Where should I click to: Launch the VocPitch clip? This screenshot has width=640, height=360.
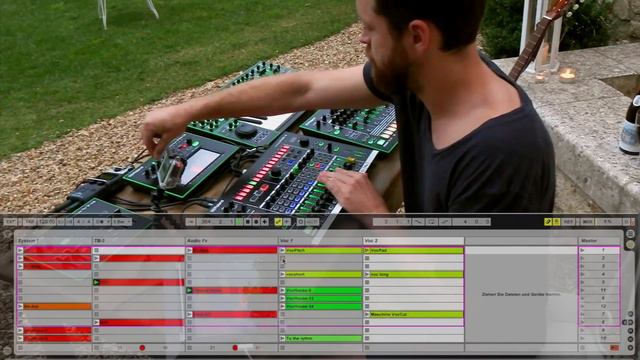pyautogui.click(x=282, y=250)
